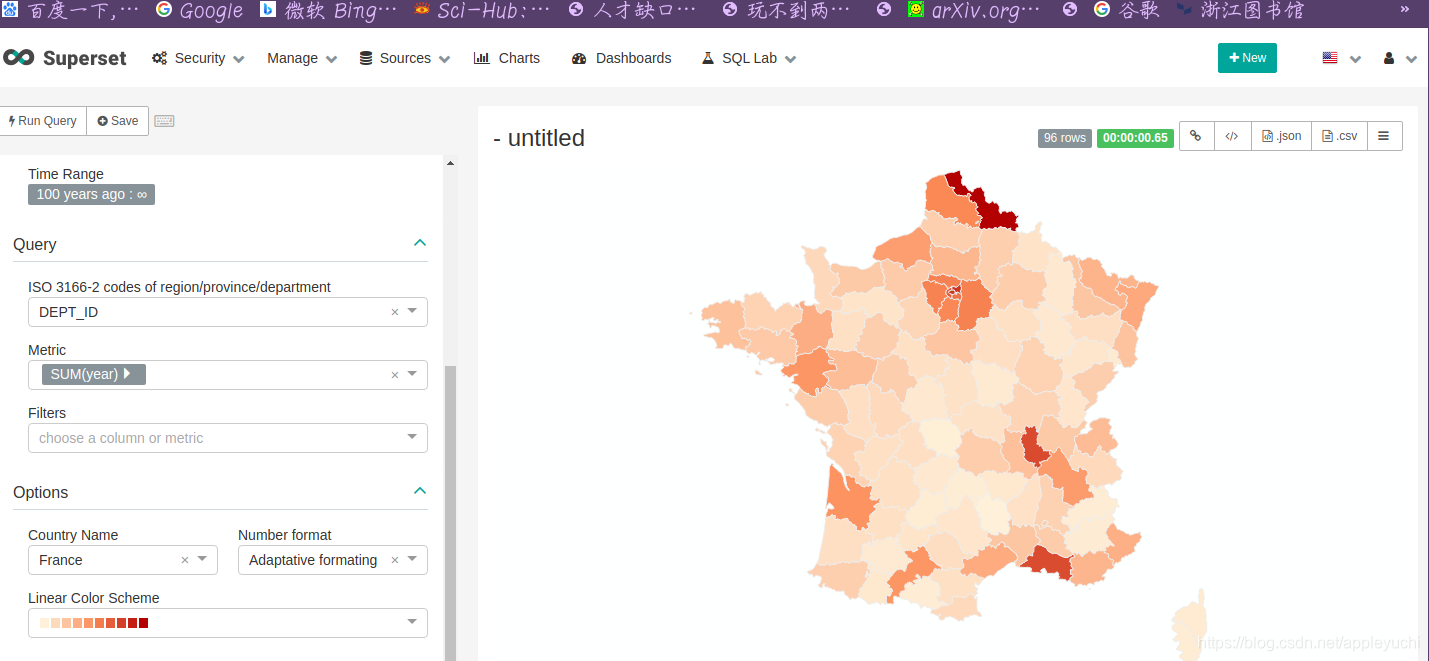
Task: Download chart results as .csv
Action: (x=1339, y=136)
